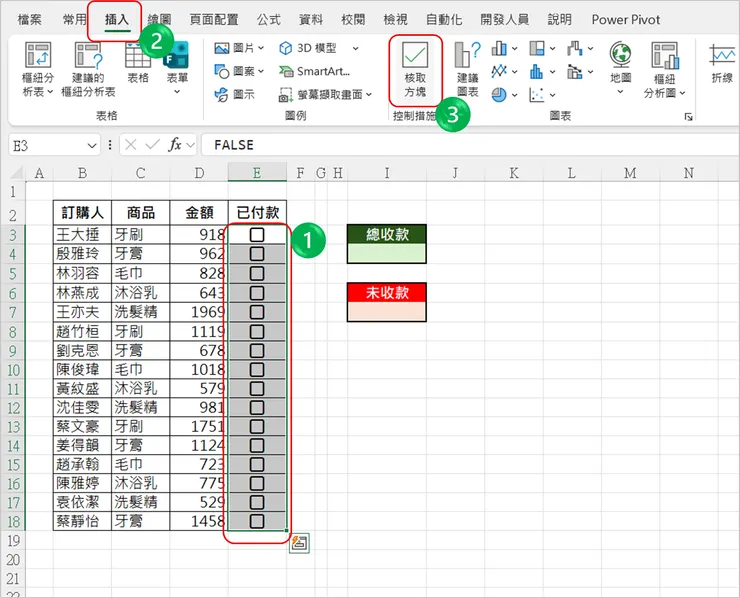
Task: Expand the pie chart dropdown arrow
Action: pos(514,95)
